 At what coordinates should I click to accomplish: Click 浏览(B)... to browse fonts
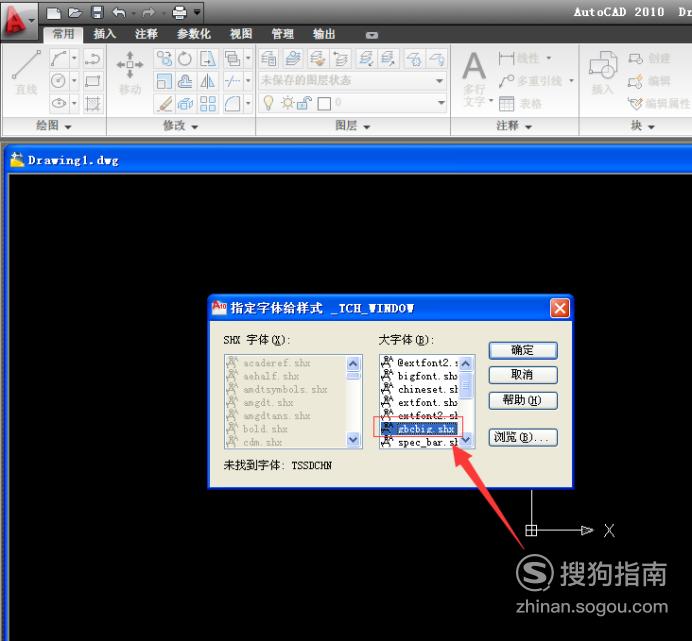coord(523,437)
